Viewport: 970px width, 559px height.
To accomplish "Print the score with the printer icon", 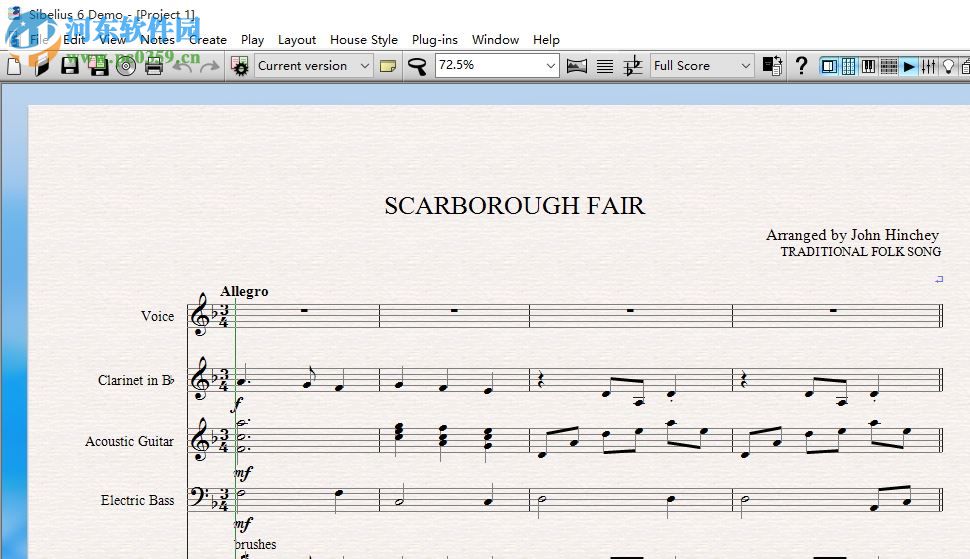I will pyautogui.click(x=154, y=66).
